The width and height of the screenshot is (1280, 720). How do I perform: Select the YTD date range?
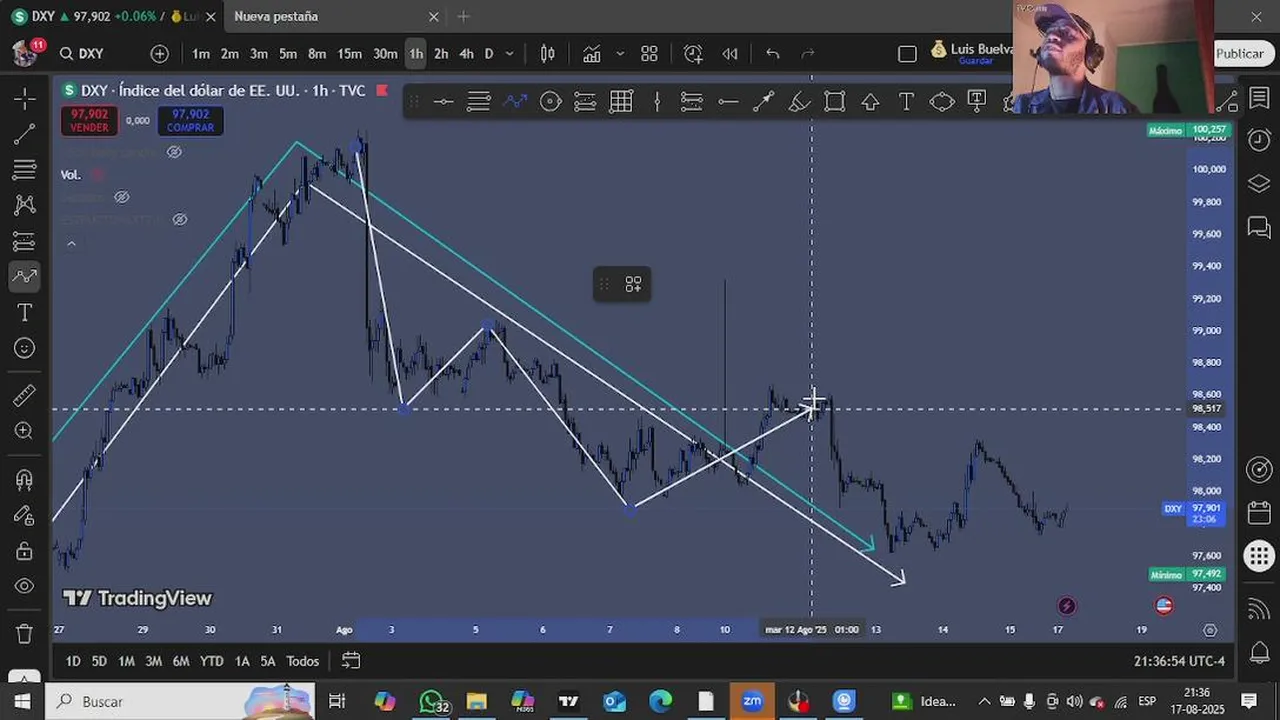(211, 661)
